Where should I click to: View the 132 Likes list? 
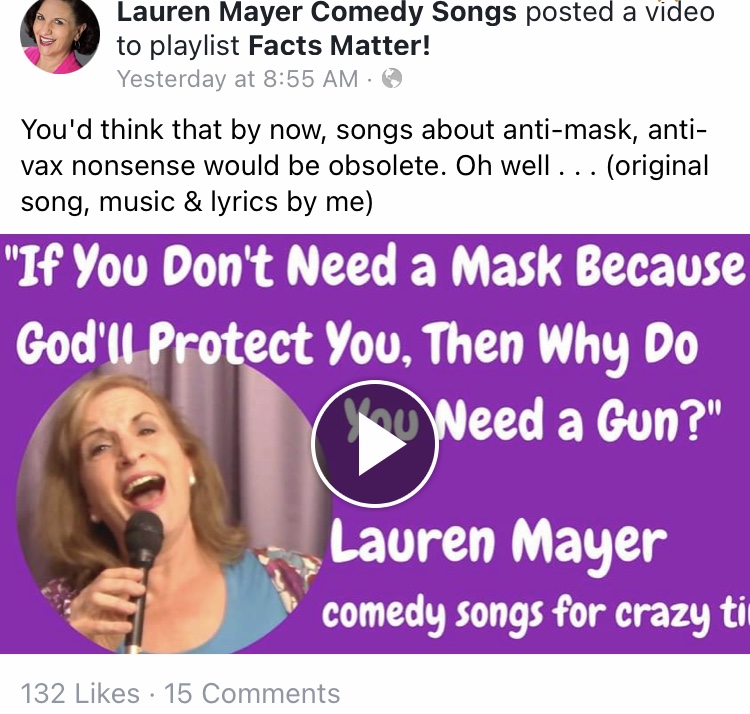click(x=80, y=693)
